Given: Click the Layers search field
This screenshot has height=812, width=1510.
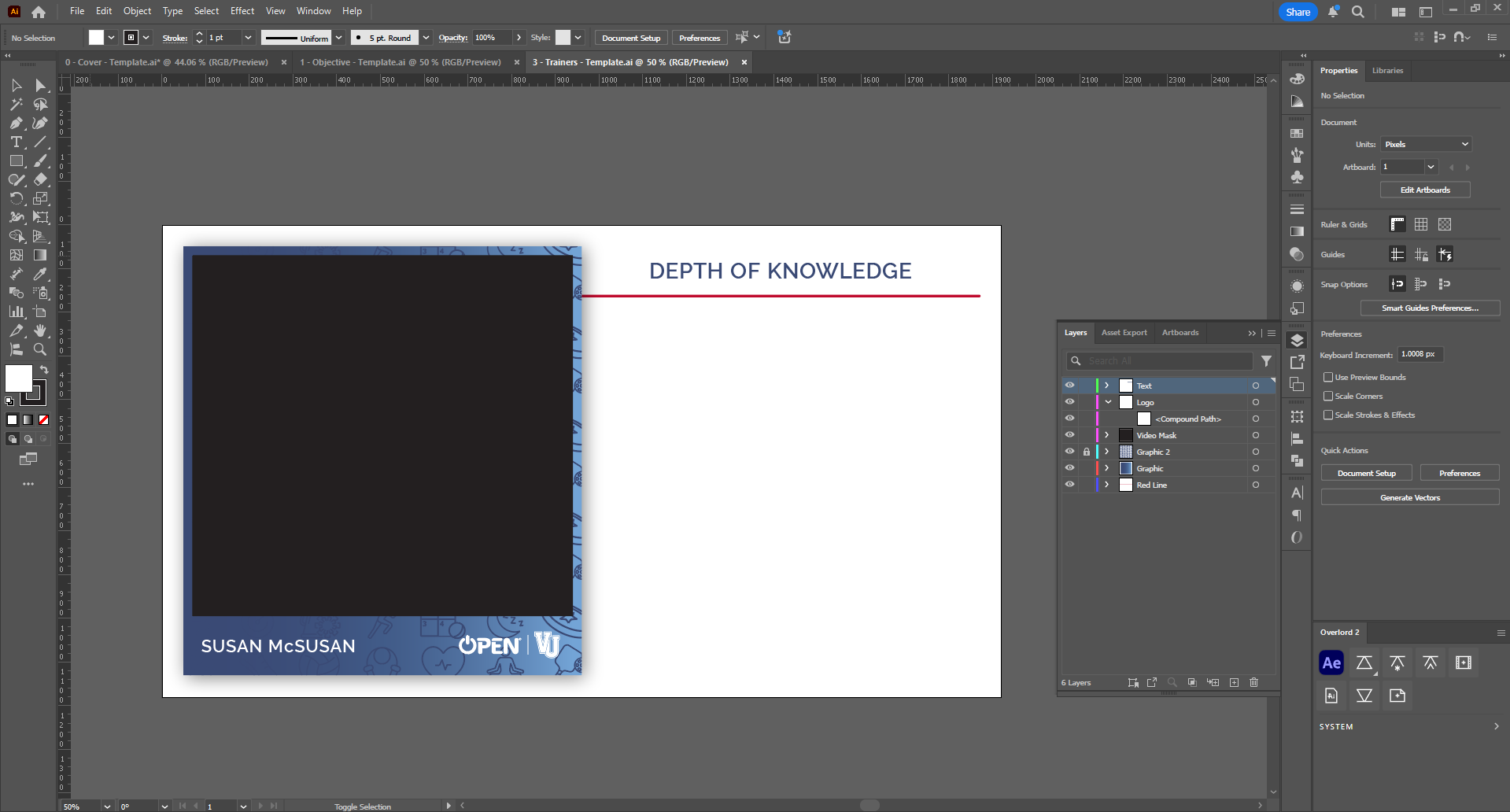Looking at the screenshot, I should pos(1159,361).
